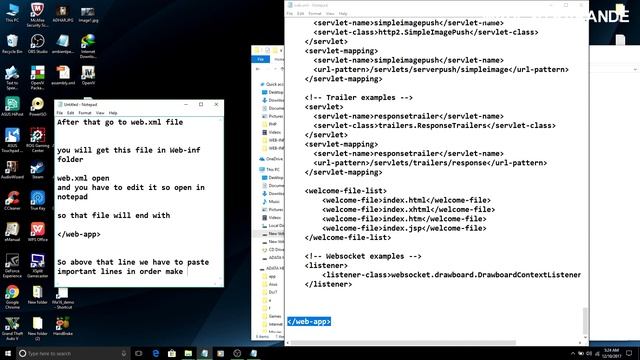Open Microsoft Edge from taskbar
Image resolution: width=640 pixels, height=360 pixels.
click(156, 353)
